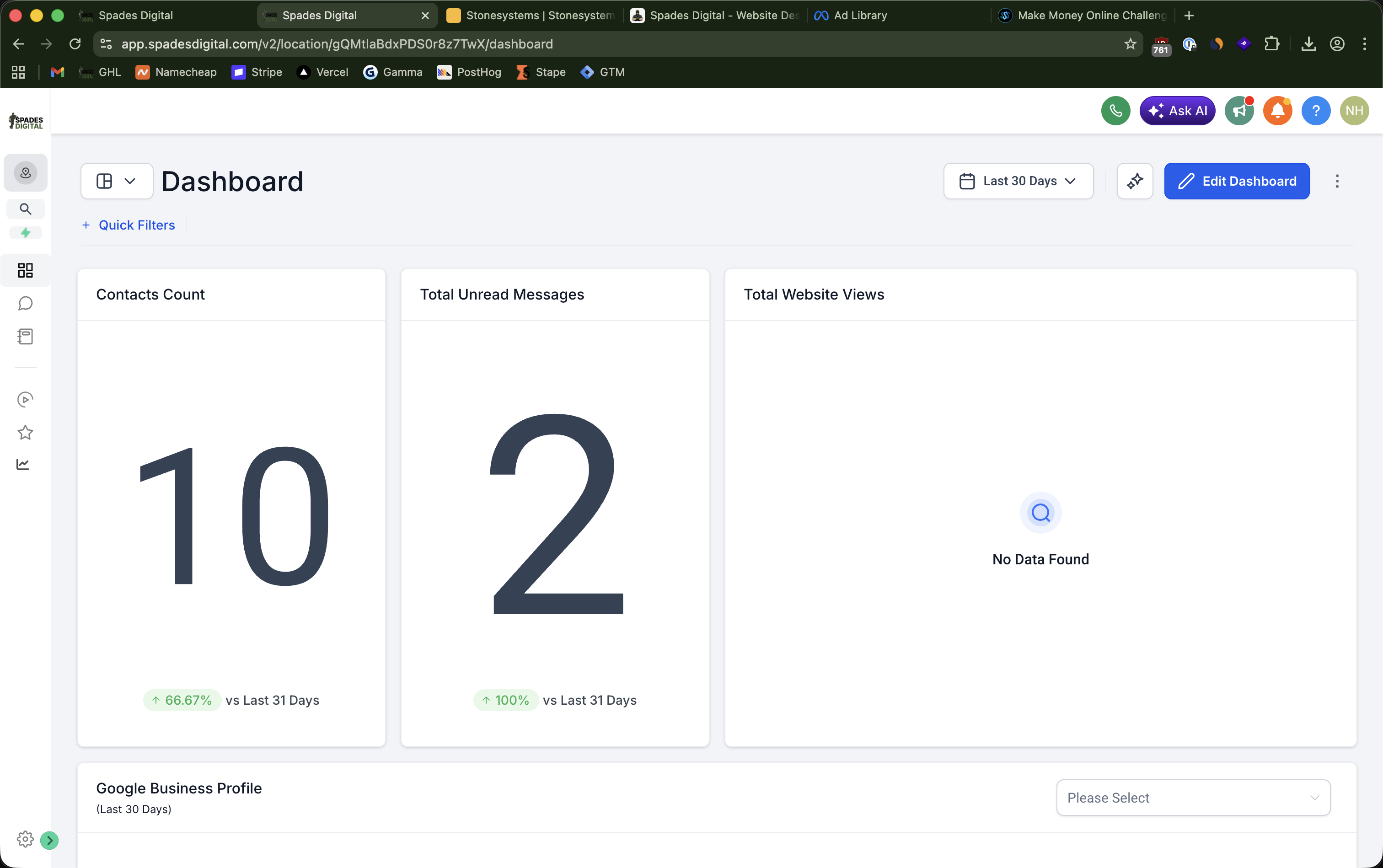Switch to the Ad Library tab
This screenshot has width=1383, height=868.
point(899,16)
